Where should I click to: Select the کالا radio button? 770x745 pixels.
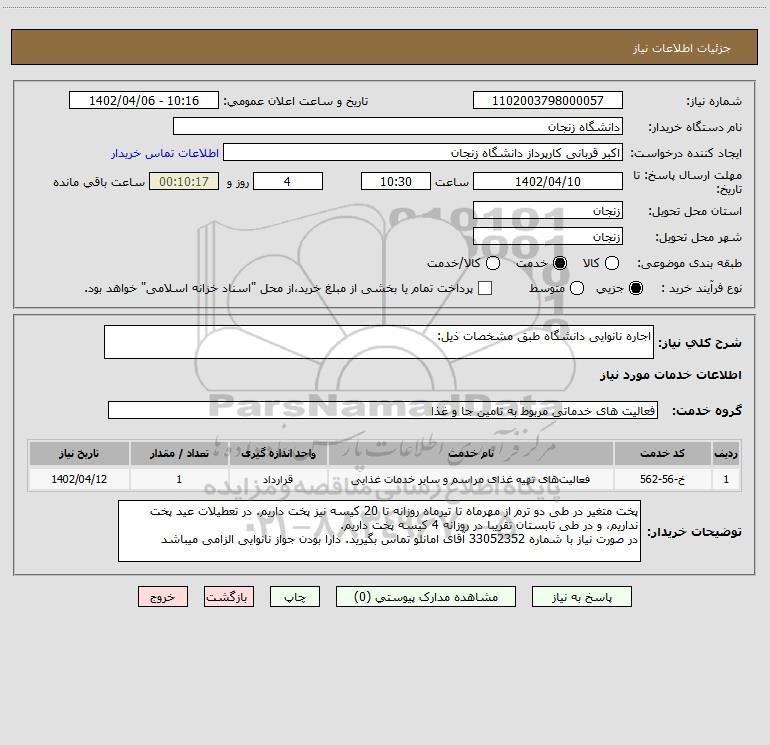click(611, 263)
